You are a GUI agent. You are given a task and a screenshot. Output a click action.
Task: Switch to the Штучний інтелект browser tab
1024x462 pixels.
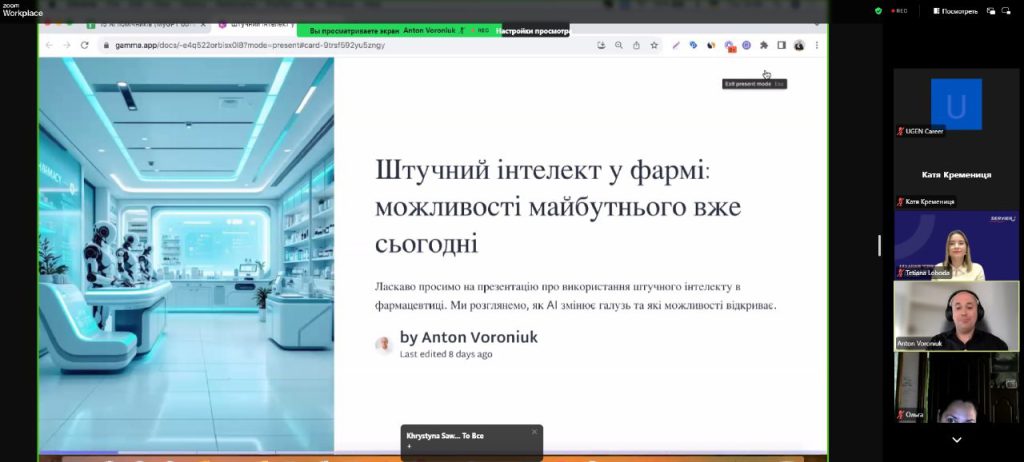click(255, 24)
